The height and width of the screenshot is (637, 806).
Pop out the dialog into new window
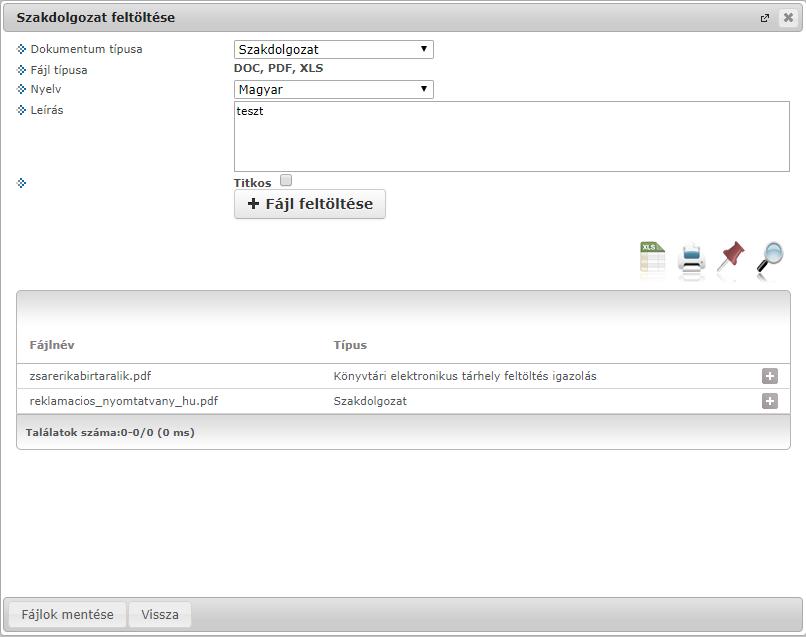pyautogui.click(x=765, y=18)
